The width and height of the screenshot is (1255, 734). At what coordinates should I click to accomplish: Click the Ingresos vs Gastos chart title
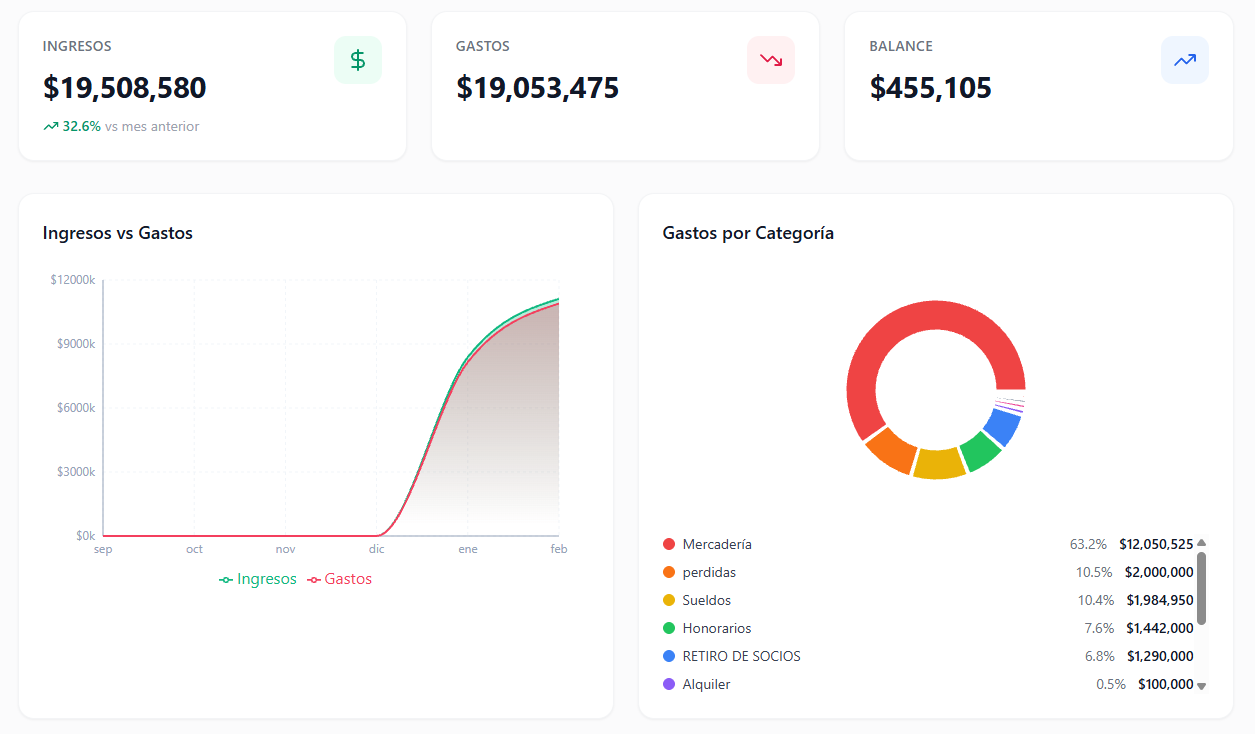(x=118, y=233)
